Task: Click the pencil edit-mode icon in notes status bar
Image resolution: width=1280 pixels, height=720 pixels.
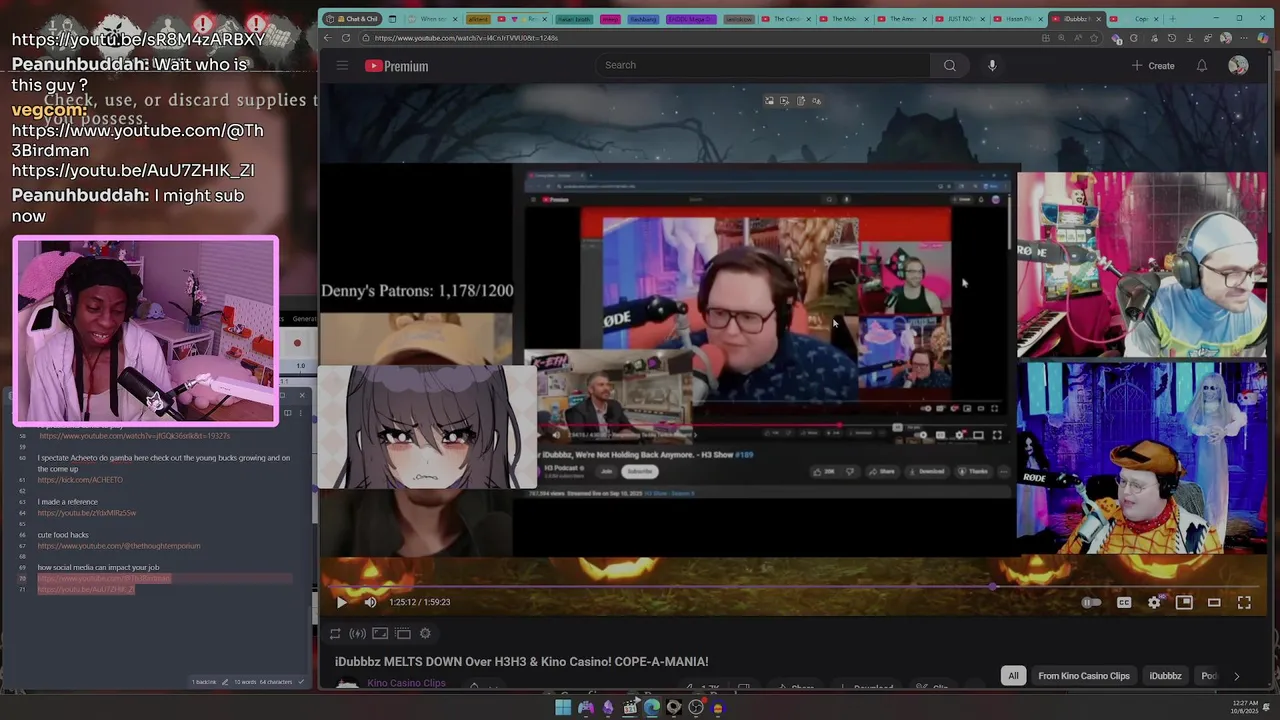Action: [225, 682]
